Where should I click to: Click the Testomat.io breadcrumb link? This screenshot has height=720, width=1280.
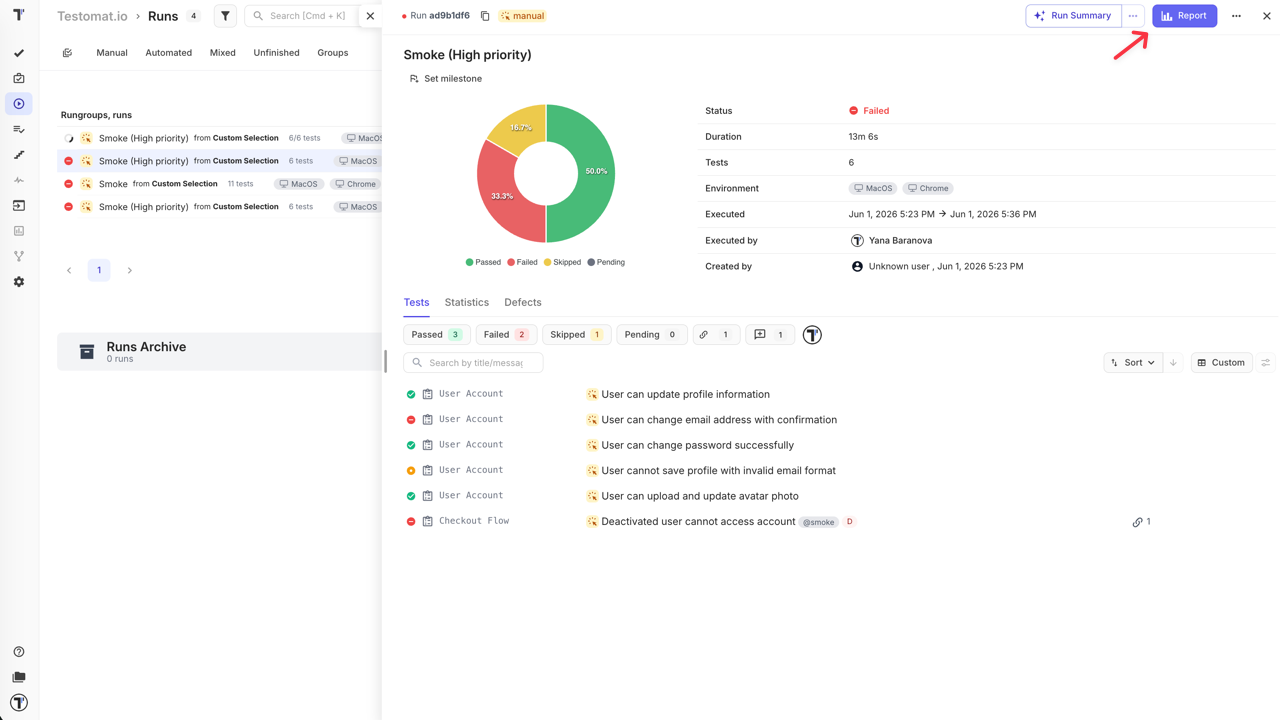coord(92,16)
